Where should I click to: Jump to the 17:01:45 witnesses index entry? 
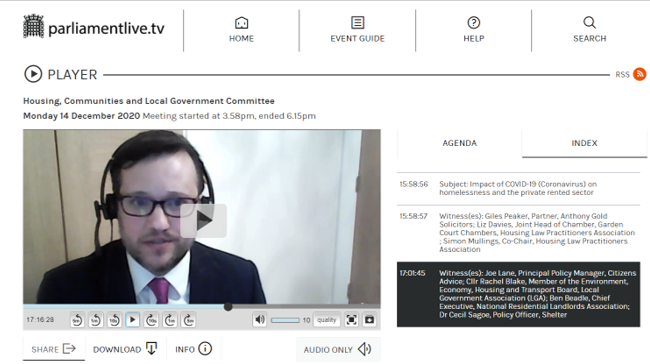click(x=518, y=294)
